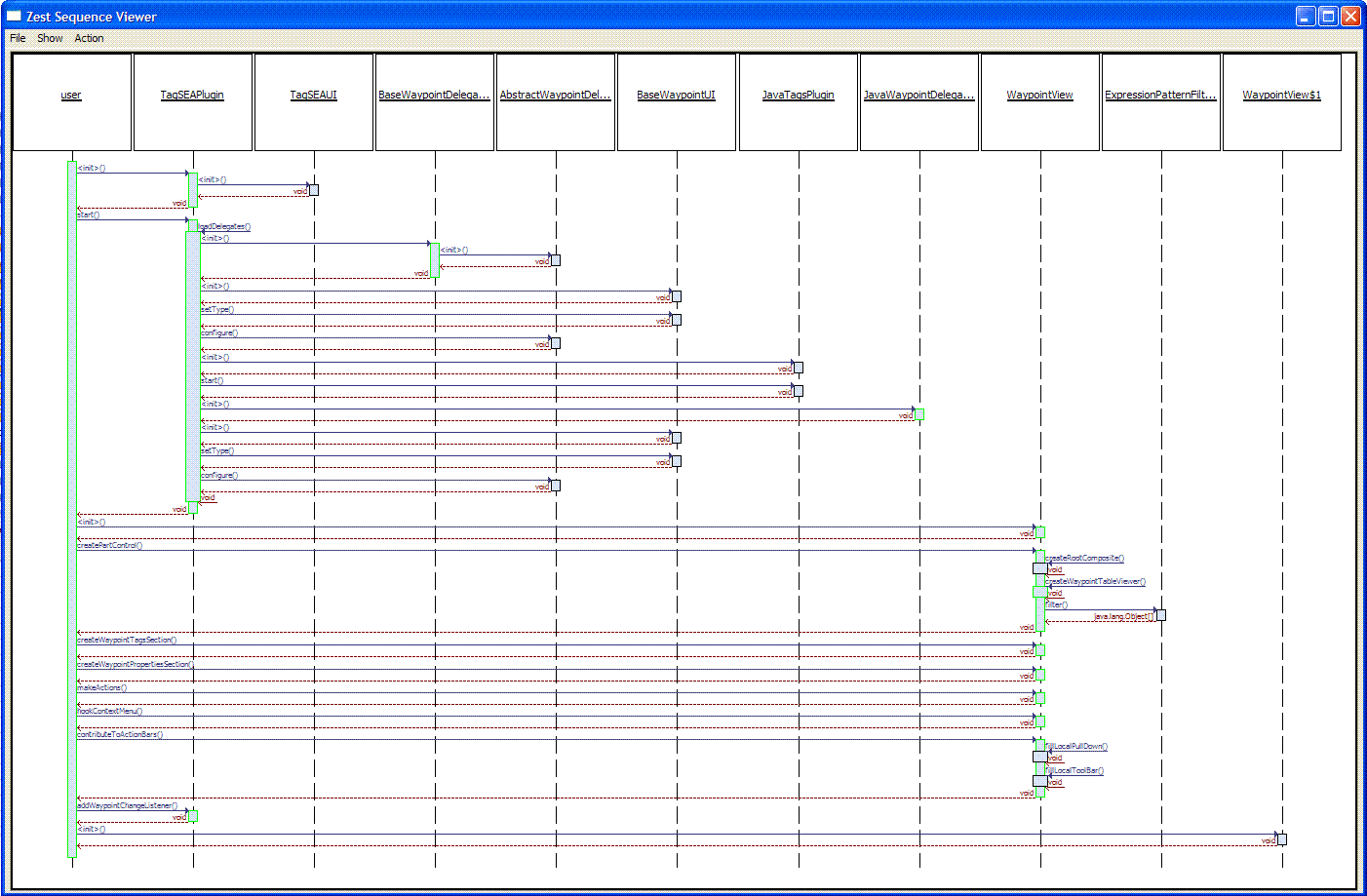
Task: Open the Show menu
Action: (50, 38)
